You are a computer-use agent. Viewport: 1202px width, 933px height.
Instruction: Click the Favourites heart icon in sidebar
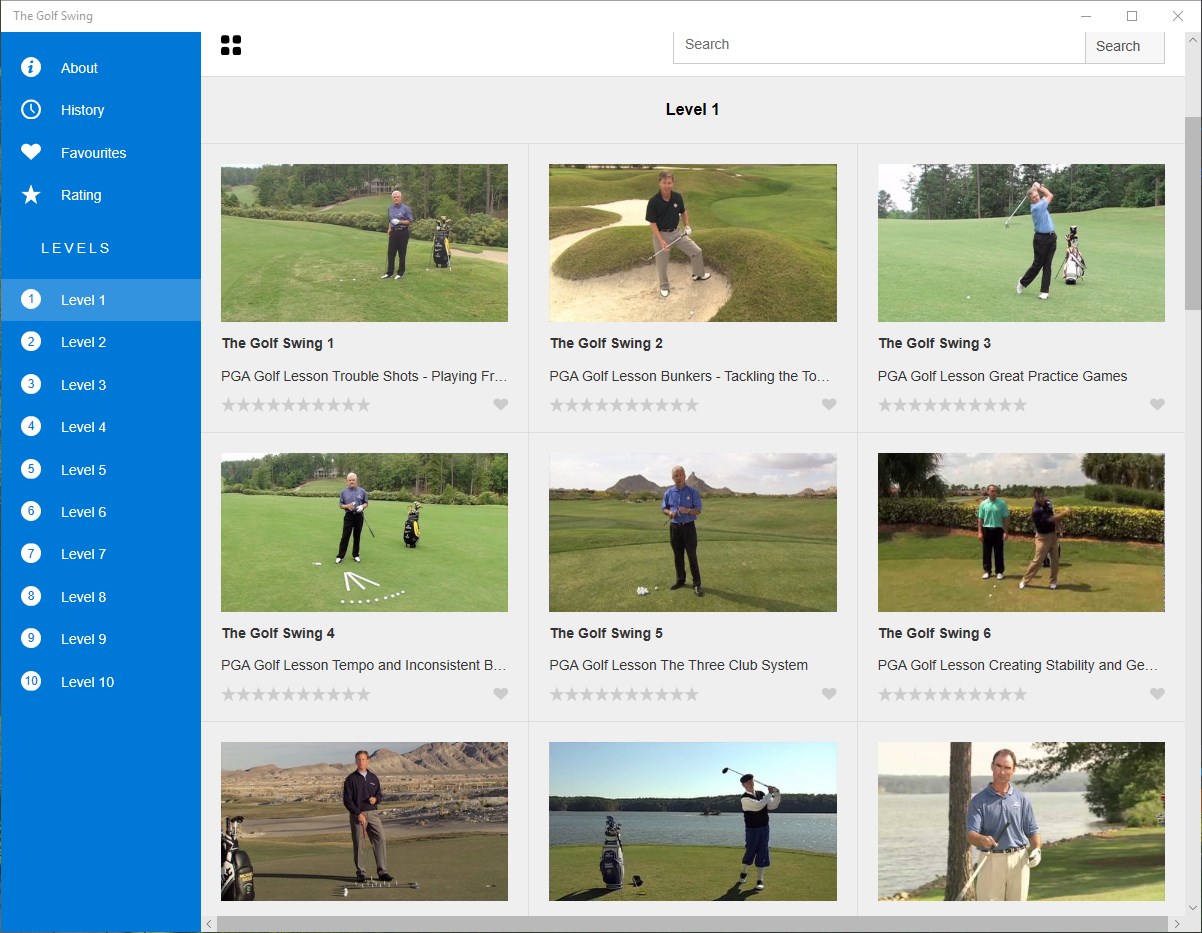click(x=31, y=152)
